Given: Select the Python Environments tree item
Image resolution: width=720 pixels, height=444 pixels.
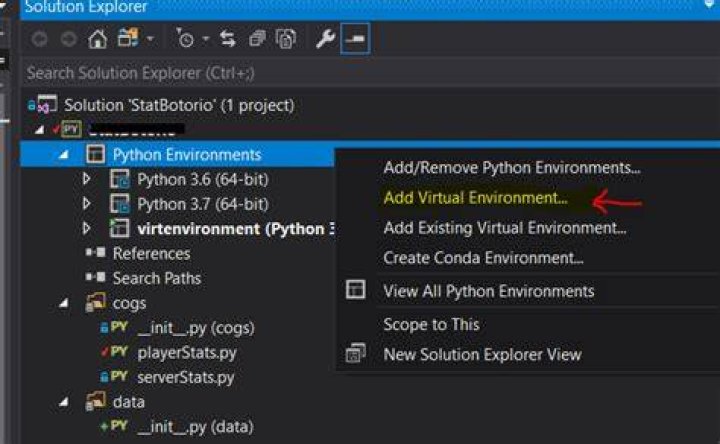Looking at the screenshot, I should 187,155.
